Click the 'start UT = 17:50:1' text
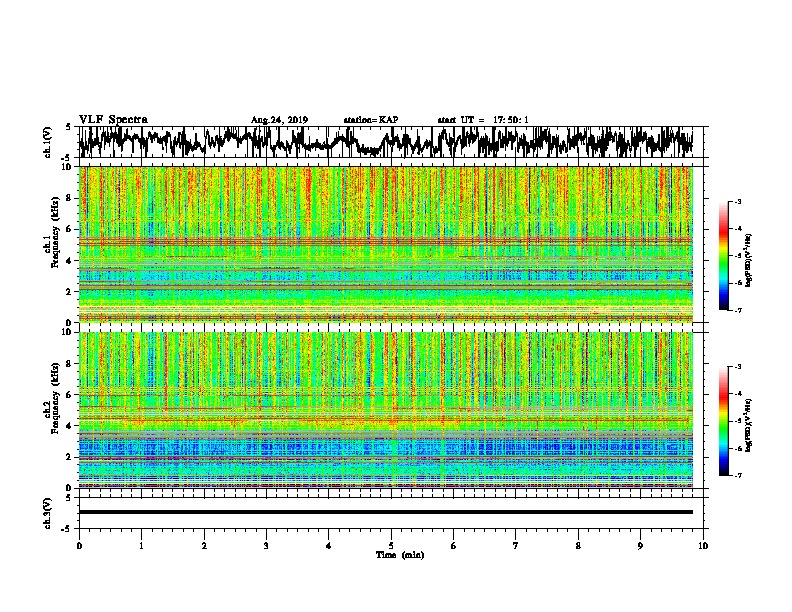This screenshot has width=792, height=612. [483, 120]
